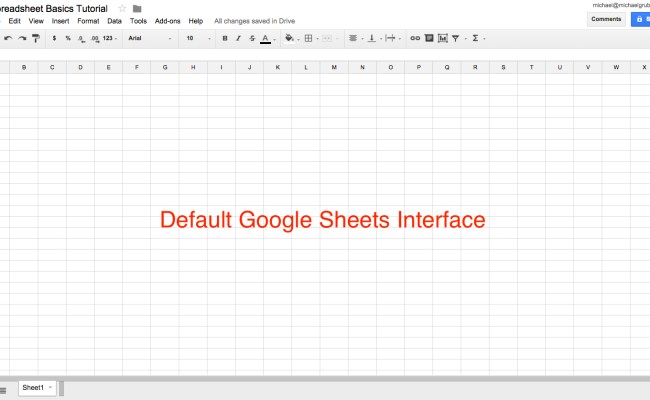Open the Edit menu
The image size is (650, 400).
click(x=15, y=21)
